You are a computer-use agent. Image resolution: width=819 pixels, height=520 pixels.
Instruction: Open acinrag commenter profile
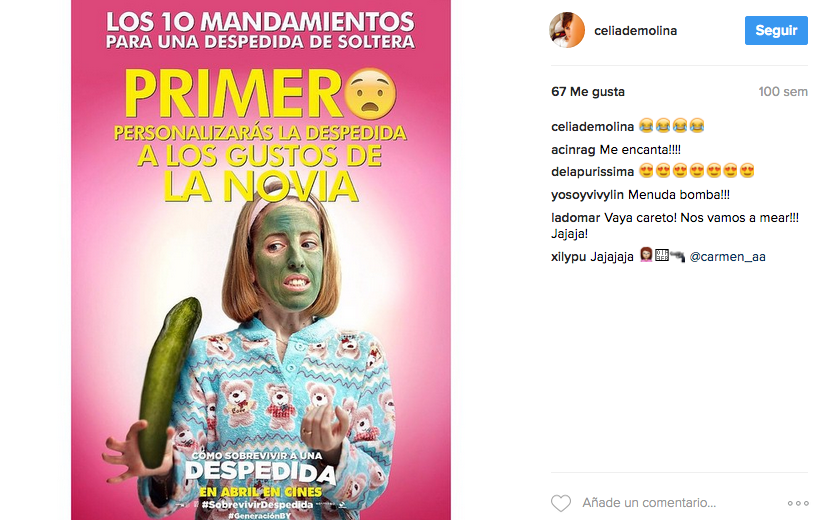coord(573,150)
